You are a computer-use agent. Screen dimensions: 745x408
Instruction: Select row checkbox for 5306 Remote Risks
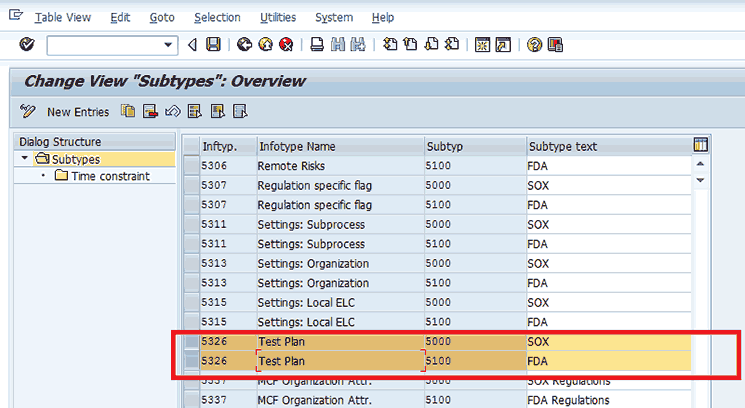pyautogui.click(x=191, y=166)
